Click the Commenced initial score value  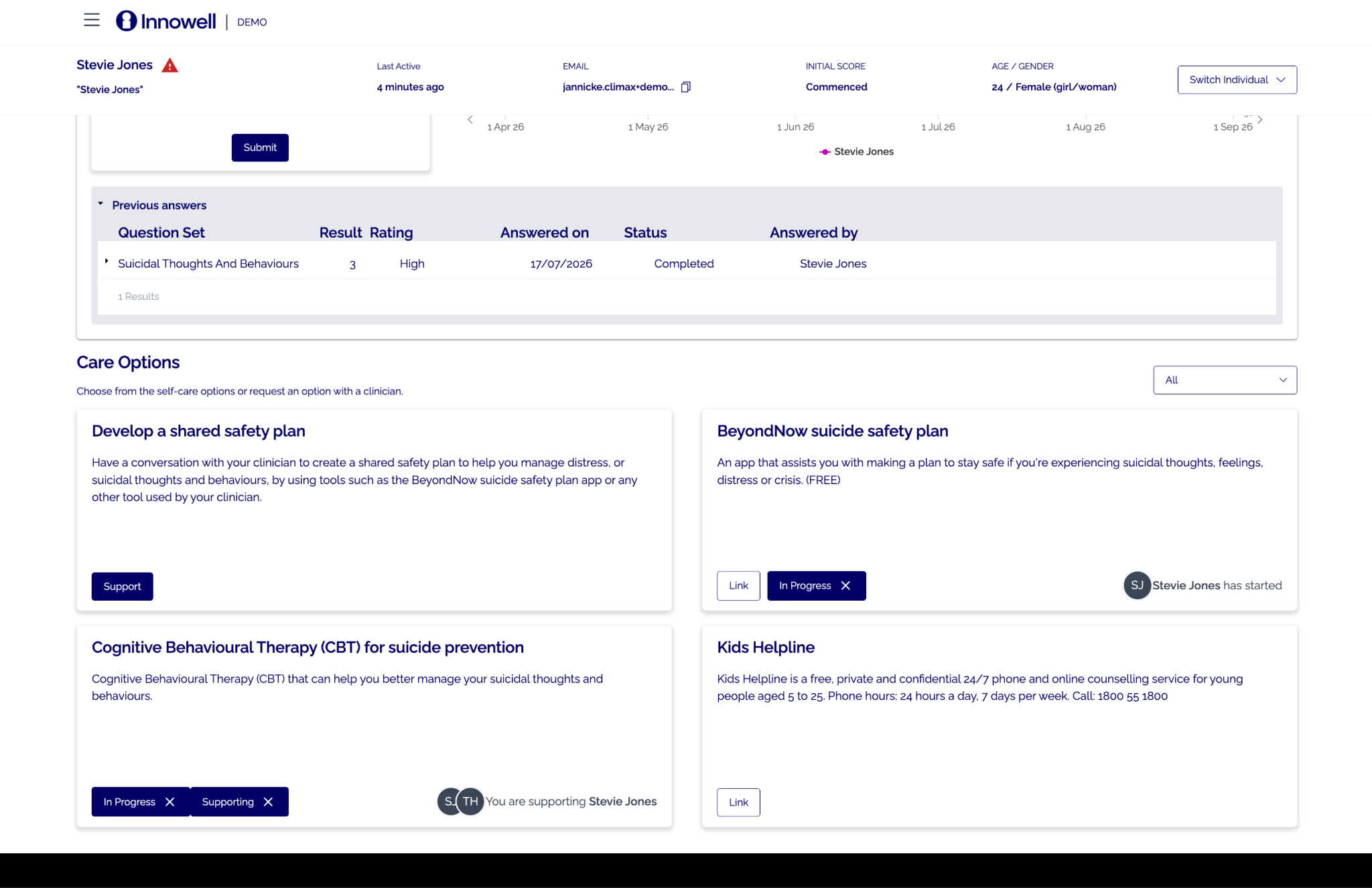(x=836, y=87)
